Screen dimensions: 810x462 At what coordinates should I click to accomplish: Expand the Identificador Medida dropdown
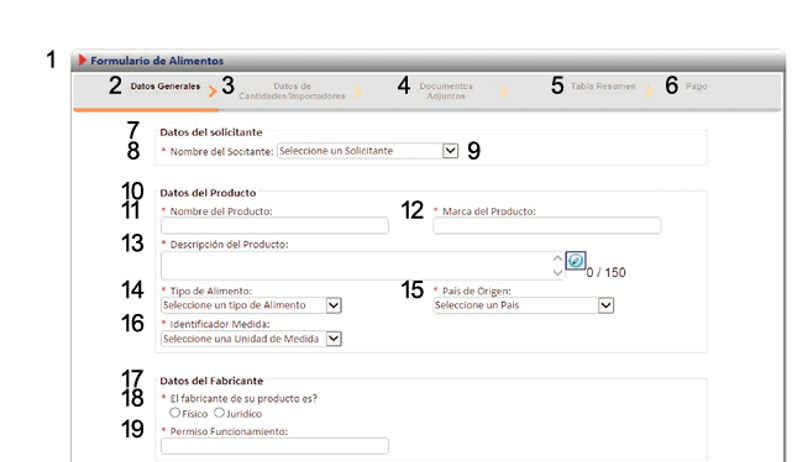coord(334,339)
